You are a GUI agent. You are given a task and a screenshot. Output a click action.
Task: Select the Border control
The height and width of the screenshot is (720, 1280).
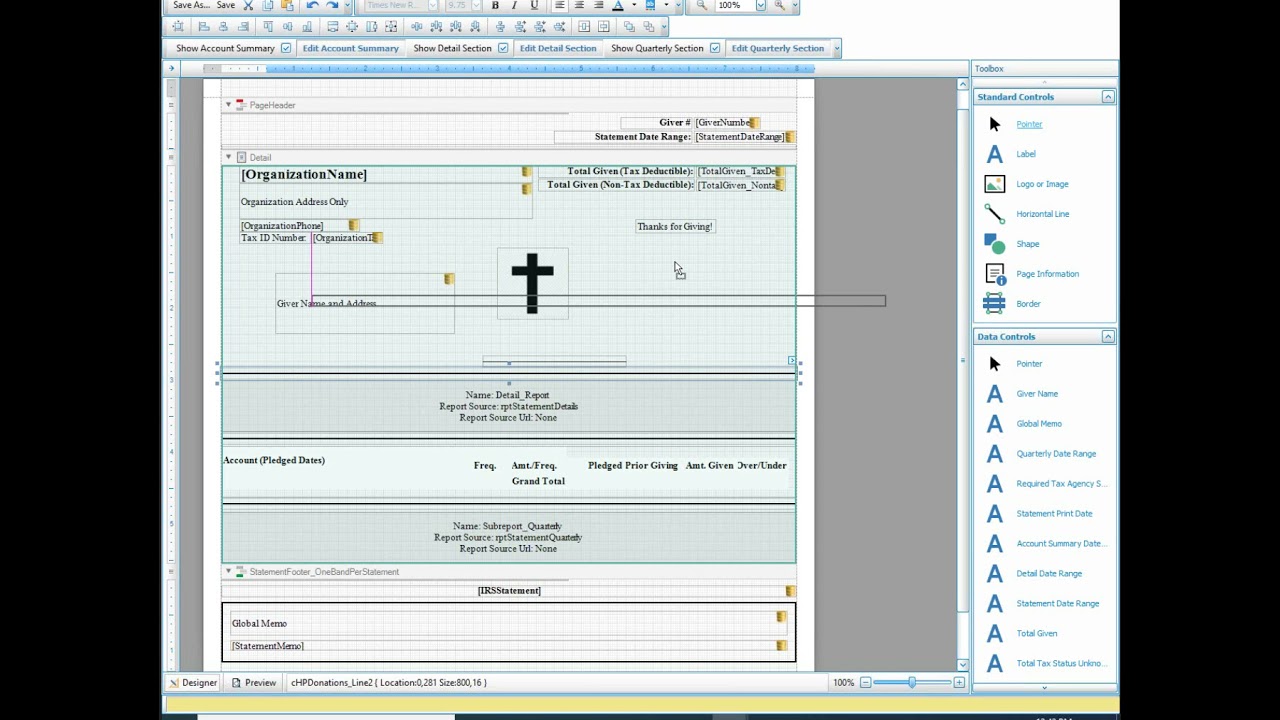click(1028, 304)
